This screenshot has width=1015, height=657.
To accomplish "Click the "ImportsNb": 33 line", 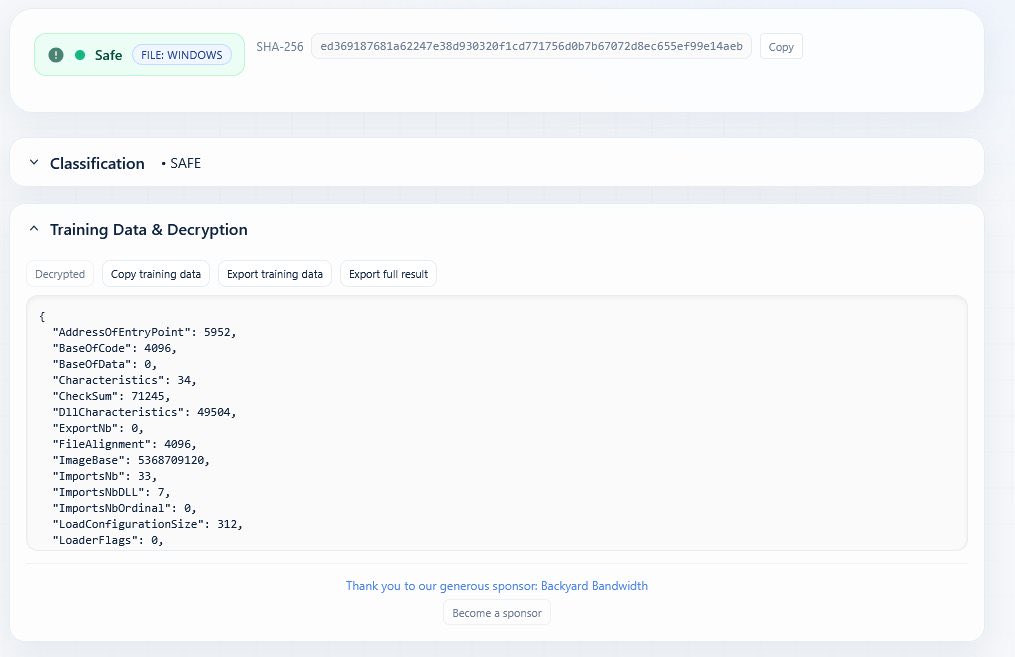I will pyautogui.click(x=105, y=476).
